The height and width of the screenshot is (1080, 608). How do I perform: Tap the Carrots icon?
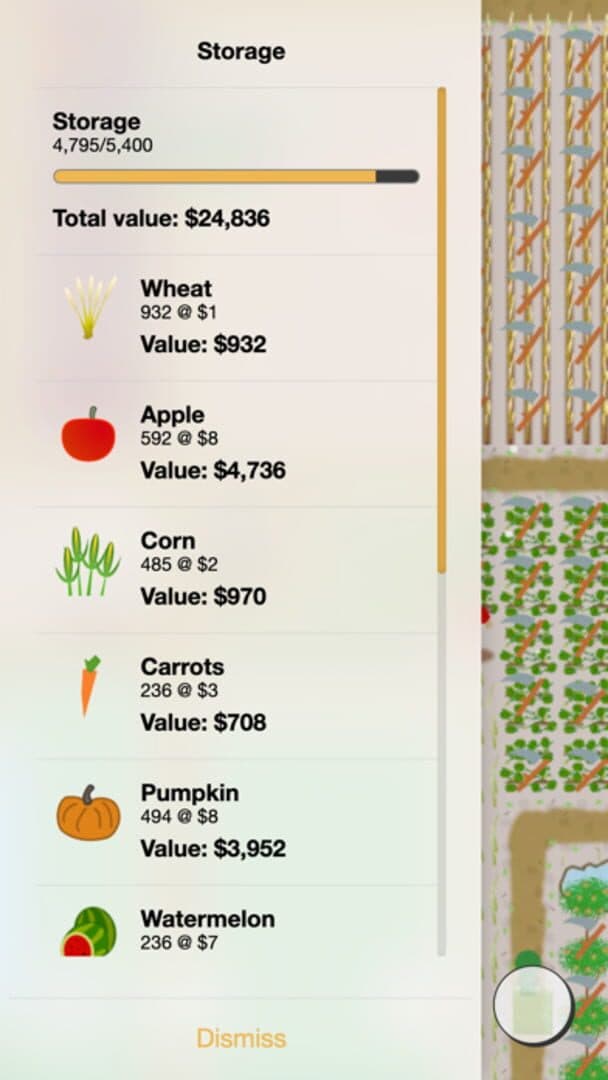point(89,685)
